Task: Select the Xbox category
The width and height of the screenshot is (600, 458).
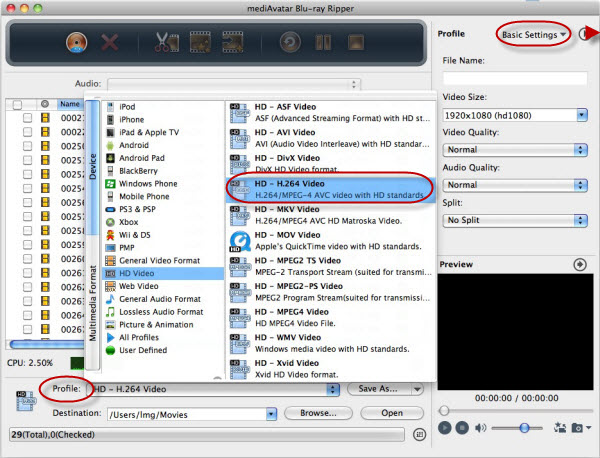Action: coord(163,222)
